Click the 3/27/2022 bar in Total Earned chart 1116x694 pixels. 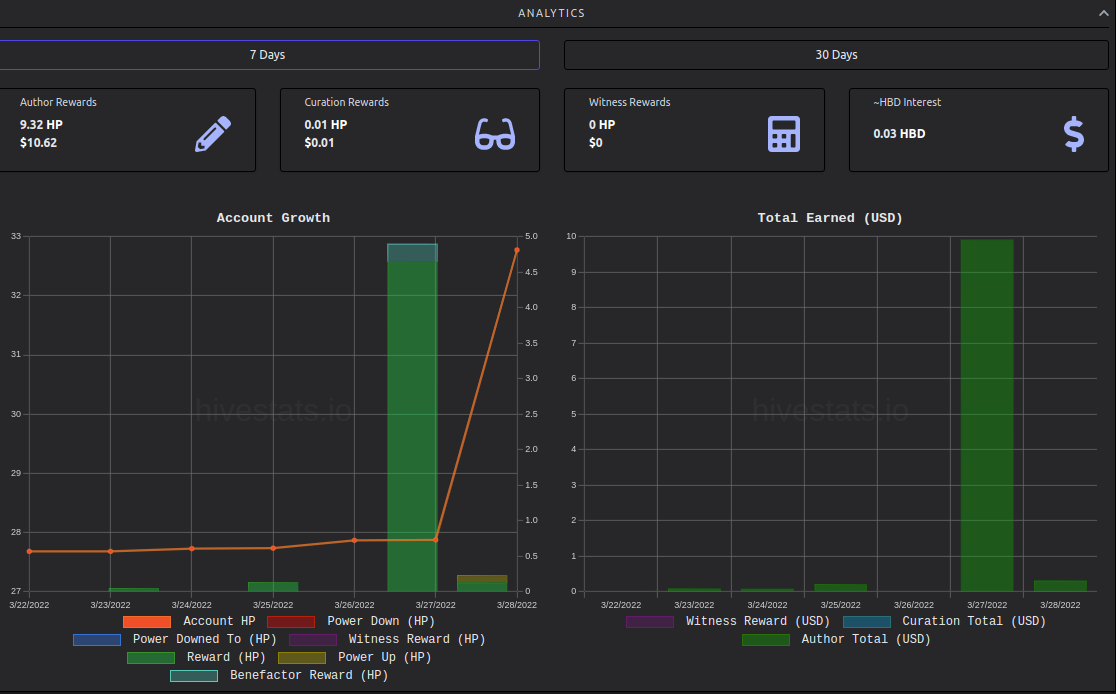986,416
